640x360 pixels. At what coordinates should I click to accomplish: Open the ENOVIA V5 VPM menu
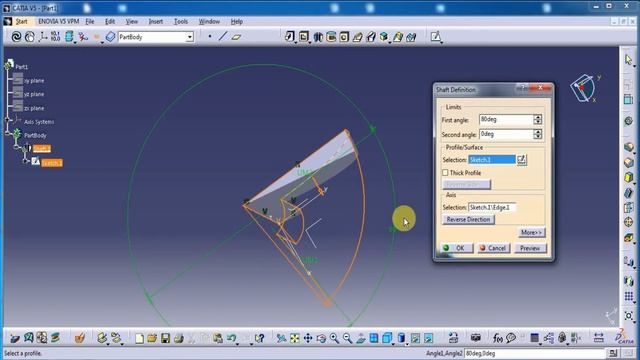pos(58,21)
